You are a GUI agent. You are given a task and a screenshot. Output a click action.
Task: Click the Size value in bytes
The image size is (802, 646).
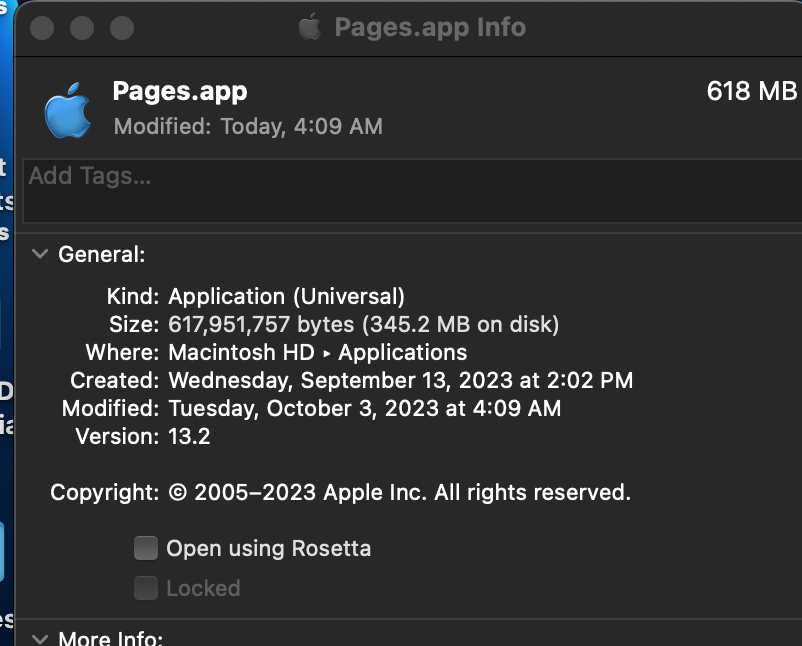point(363,324)
